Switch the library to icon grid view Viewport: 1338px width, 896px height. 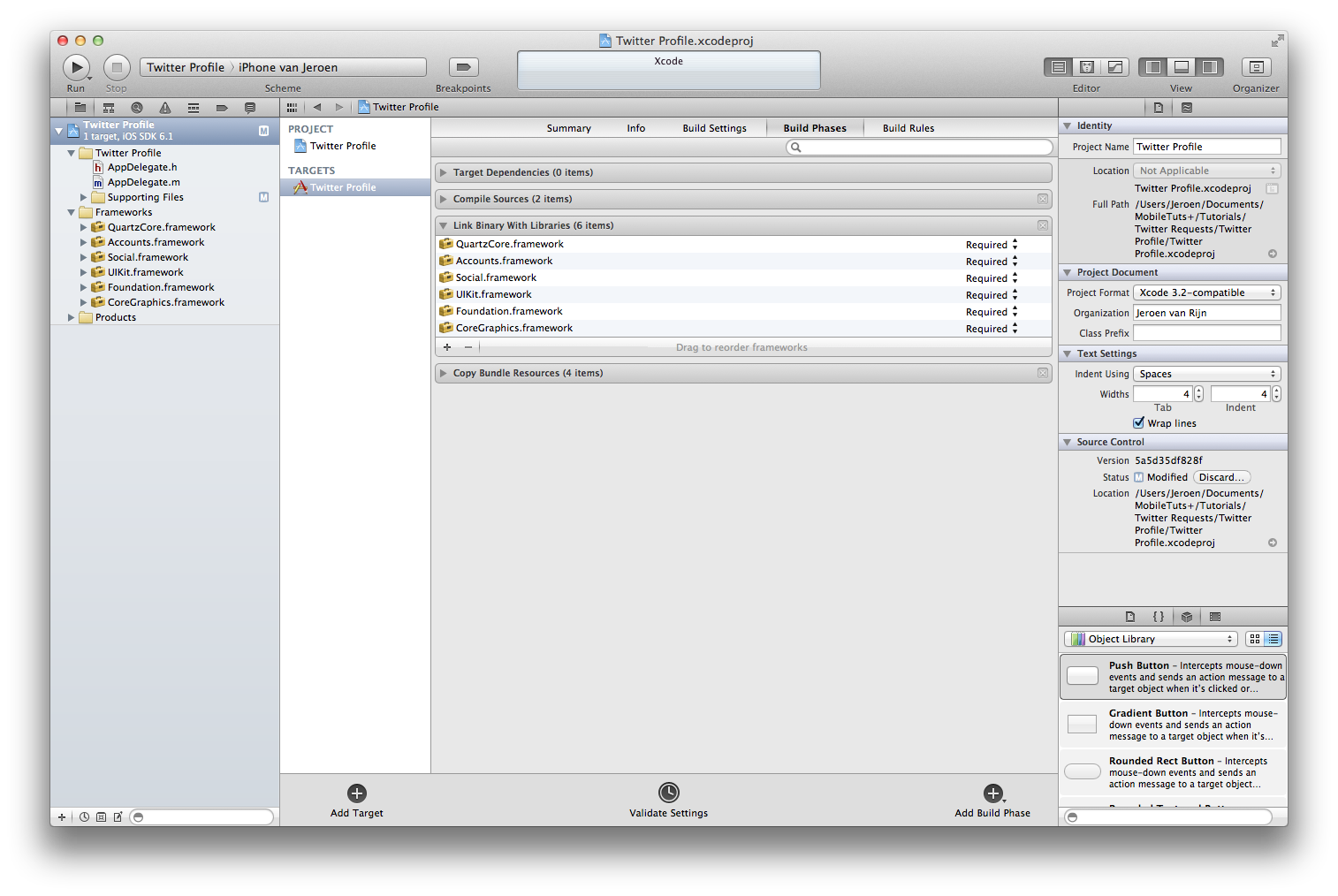(1255, 639)
